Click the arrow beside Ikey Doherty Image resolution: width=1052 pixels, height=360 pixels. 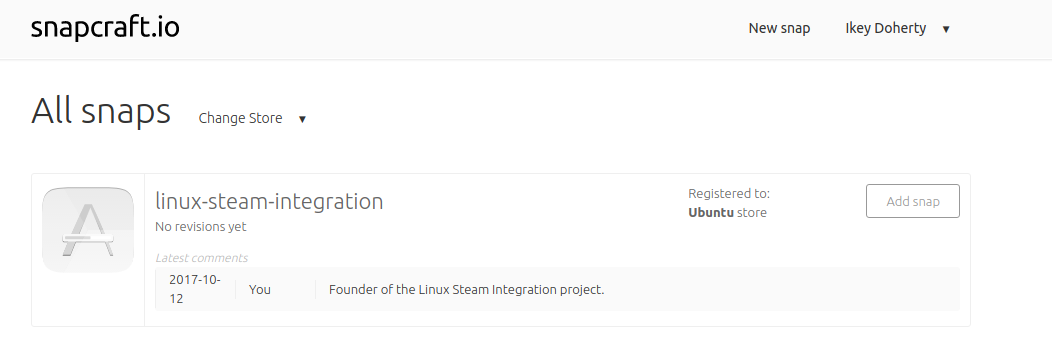[946, 29]
